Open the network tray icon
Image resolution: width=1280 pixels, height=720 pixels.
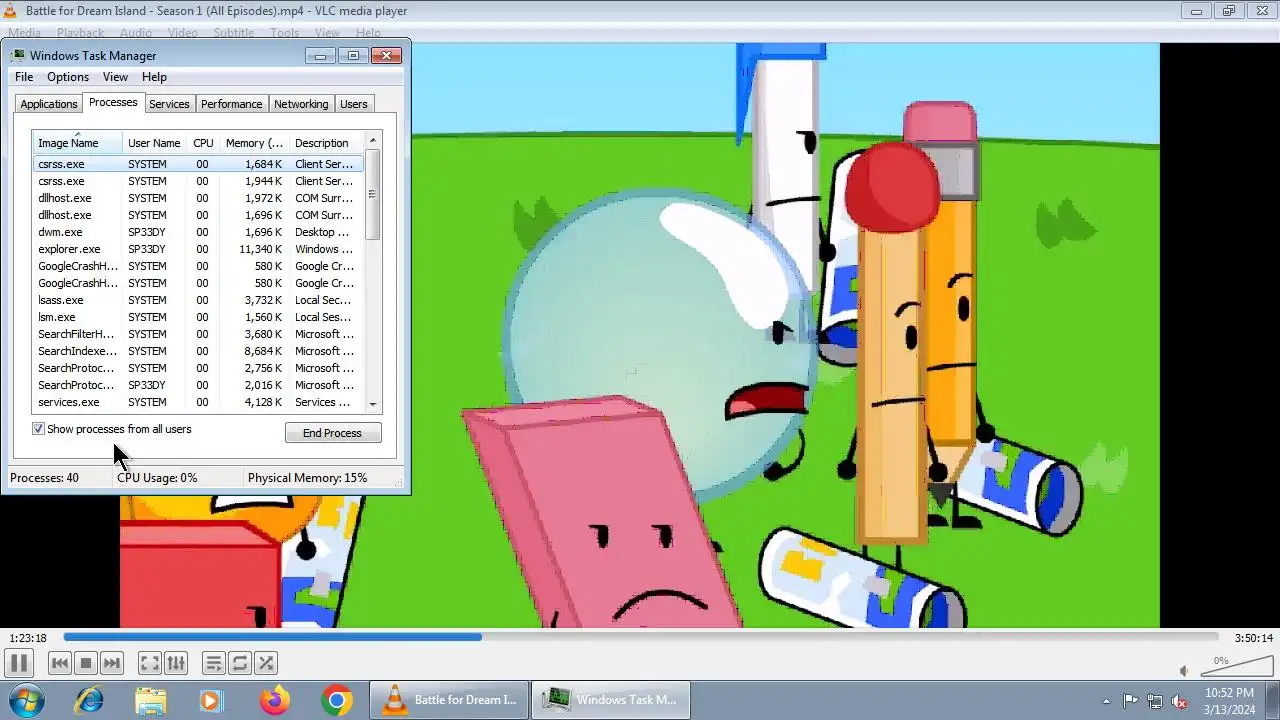[1155, 701]
